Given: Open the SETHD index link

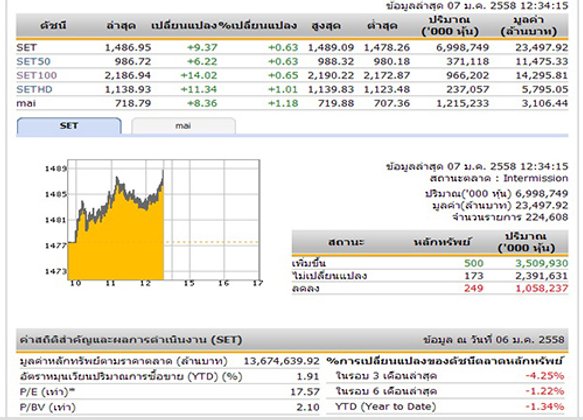Looking at the screenshot, I should pyautogui.click(x=34, y=90).
